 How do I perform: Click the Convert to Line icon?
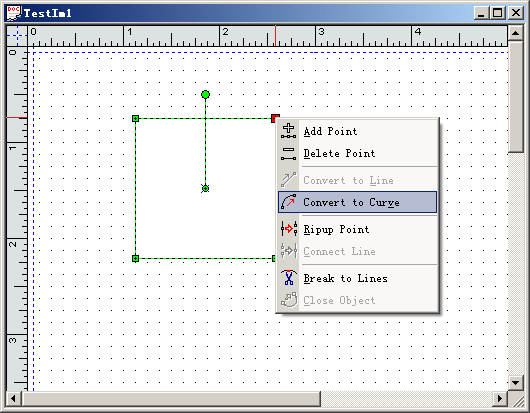pos(288,180)
